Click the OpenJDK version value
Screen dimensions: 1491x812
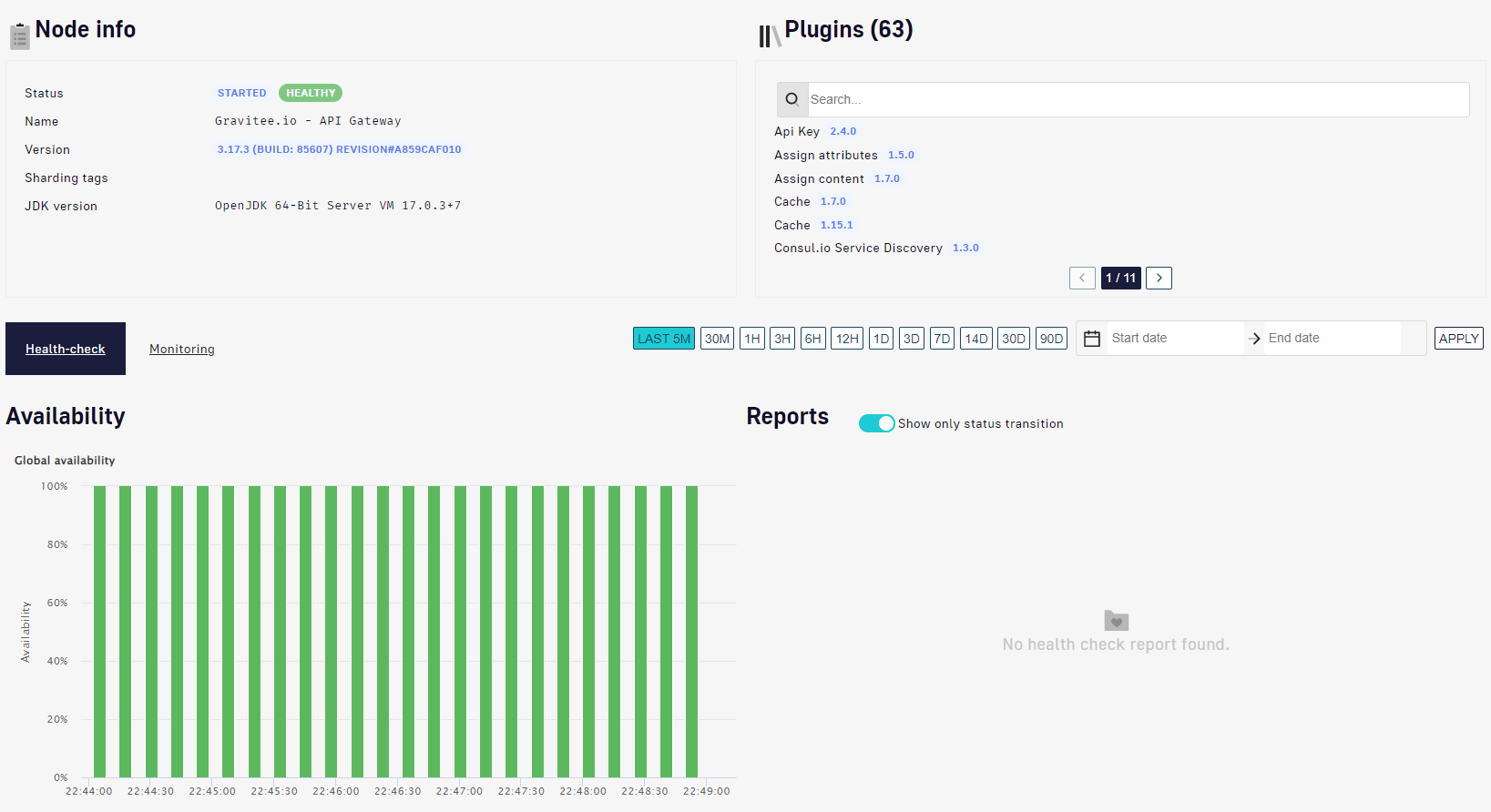click(338, 206)
